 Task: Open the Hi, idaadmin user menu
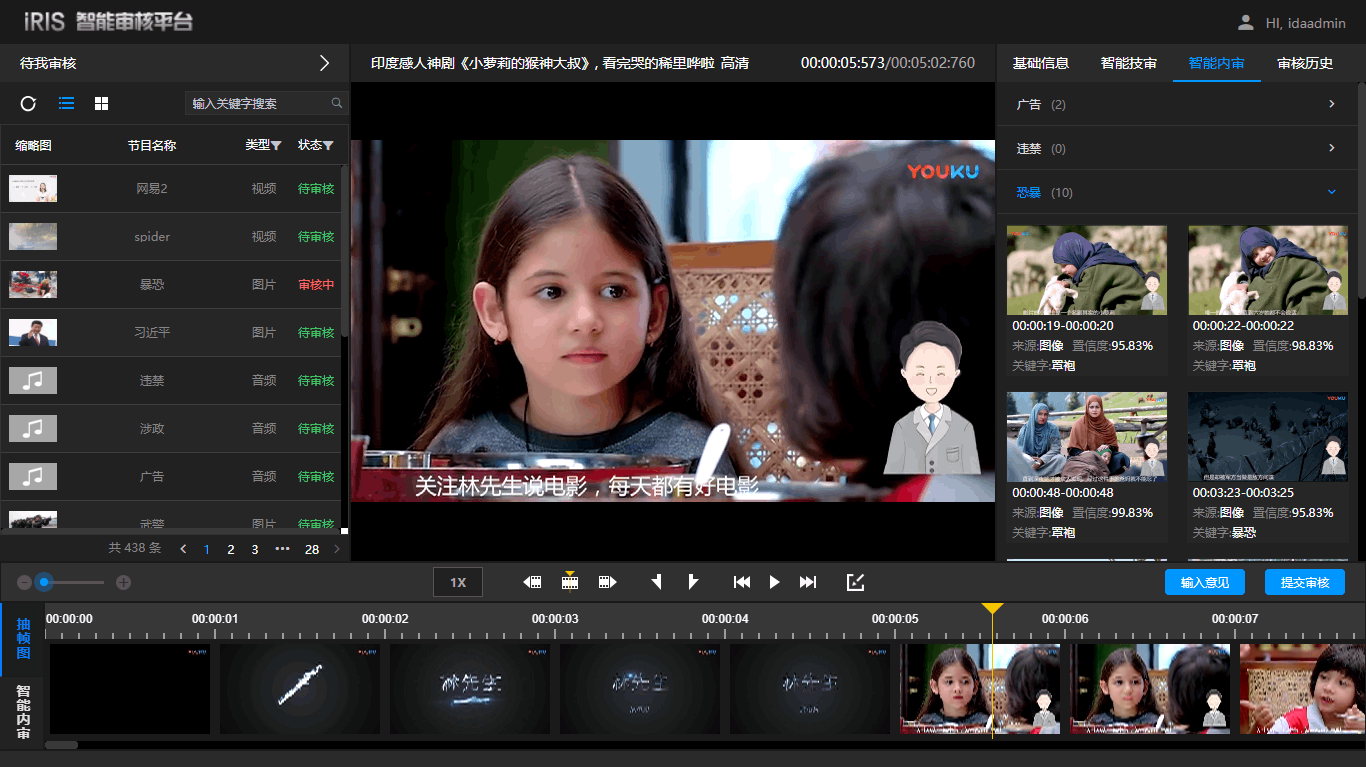click(x=1306, y=23)
